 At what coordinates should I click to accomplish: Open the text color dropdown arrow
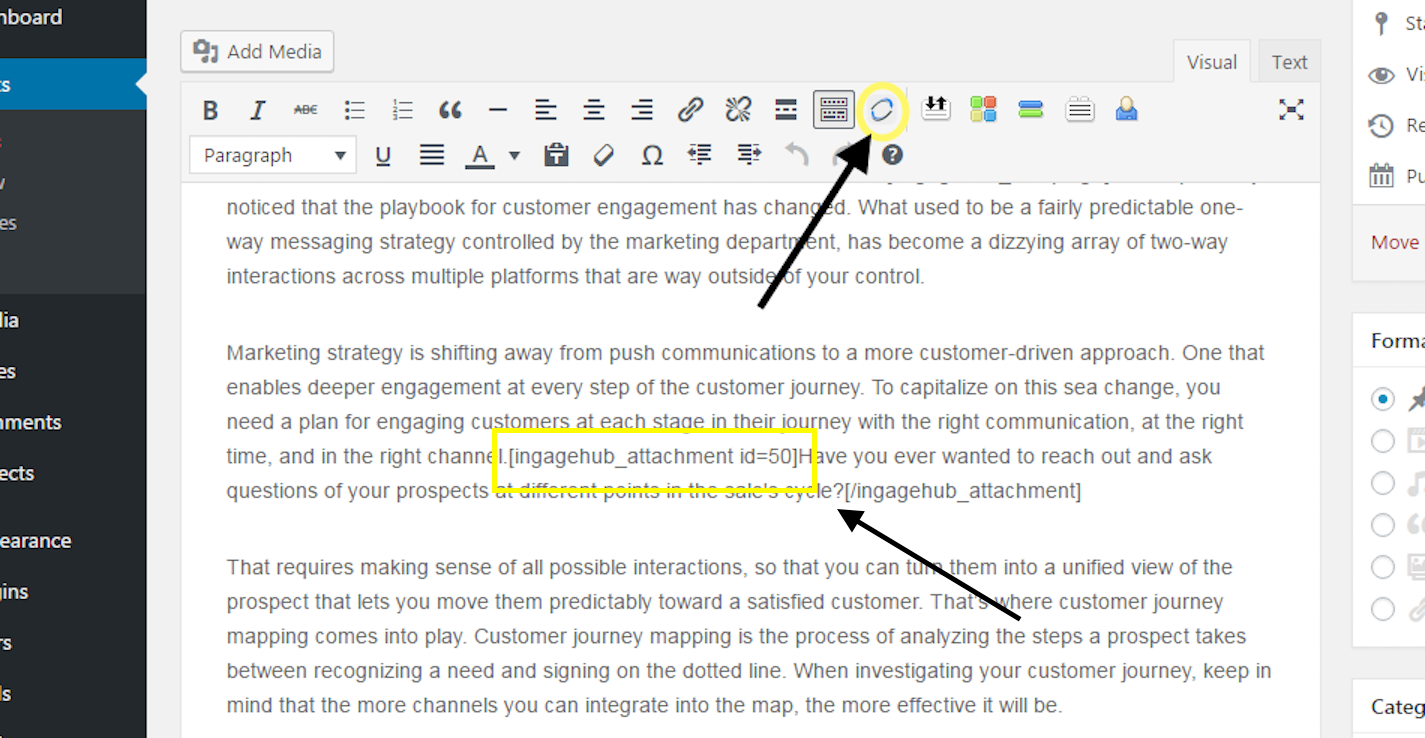(x=514, y=155)
